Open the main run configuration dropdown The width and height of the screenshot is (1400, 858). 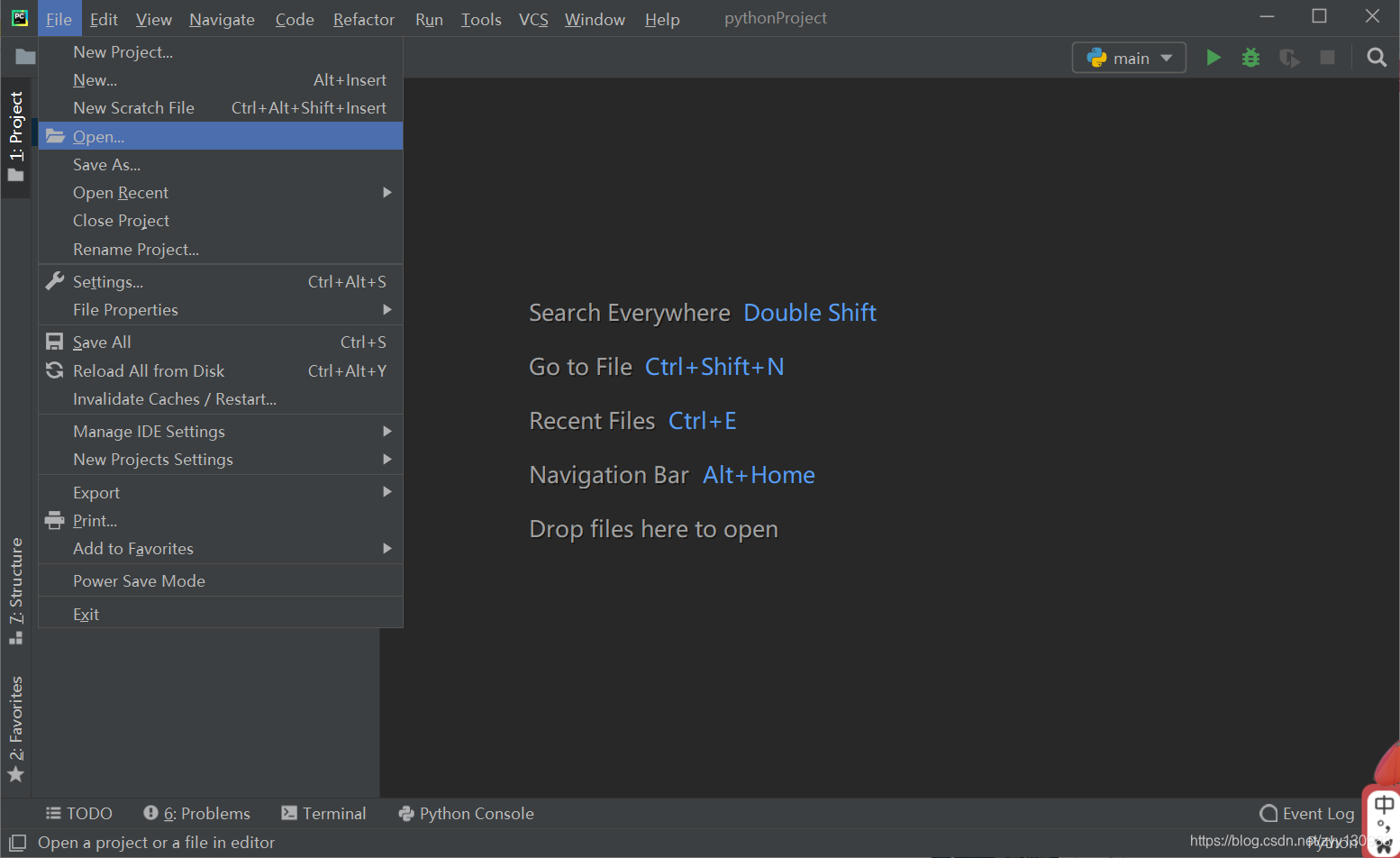[1129, 58]
